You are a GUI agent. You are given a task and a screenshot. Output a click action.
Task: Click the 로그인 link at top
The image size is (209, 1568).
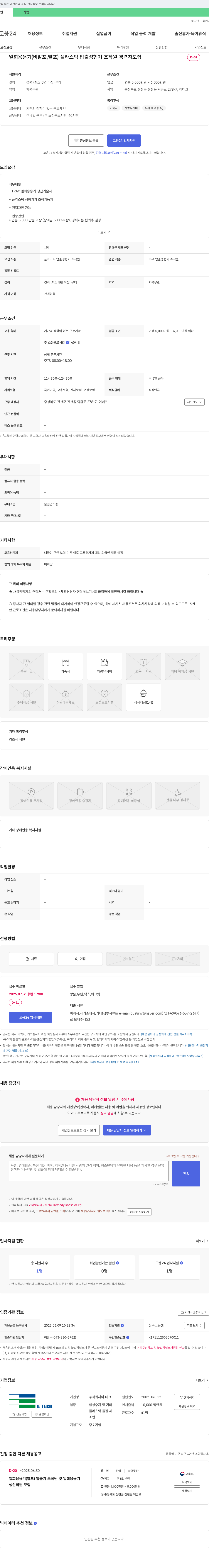(x=195, y=21)
